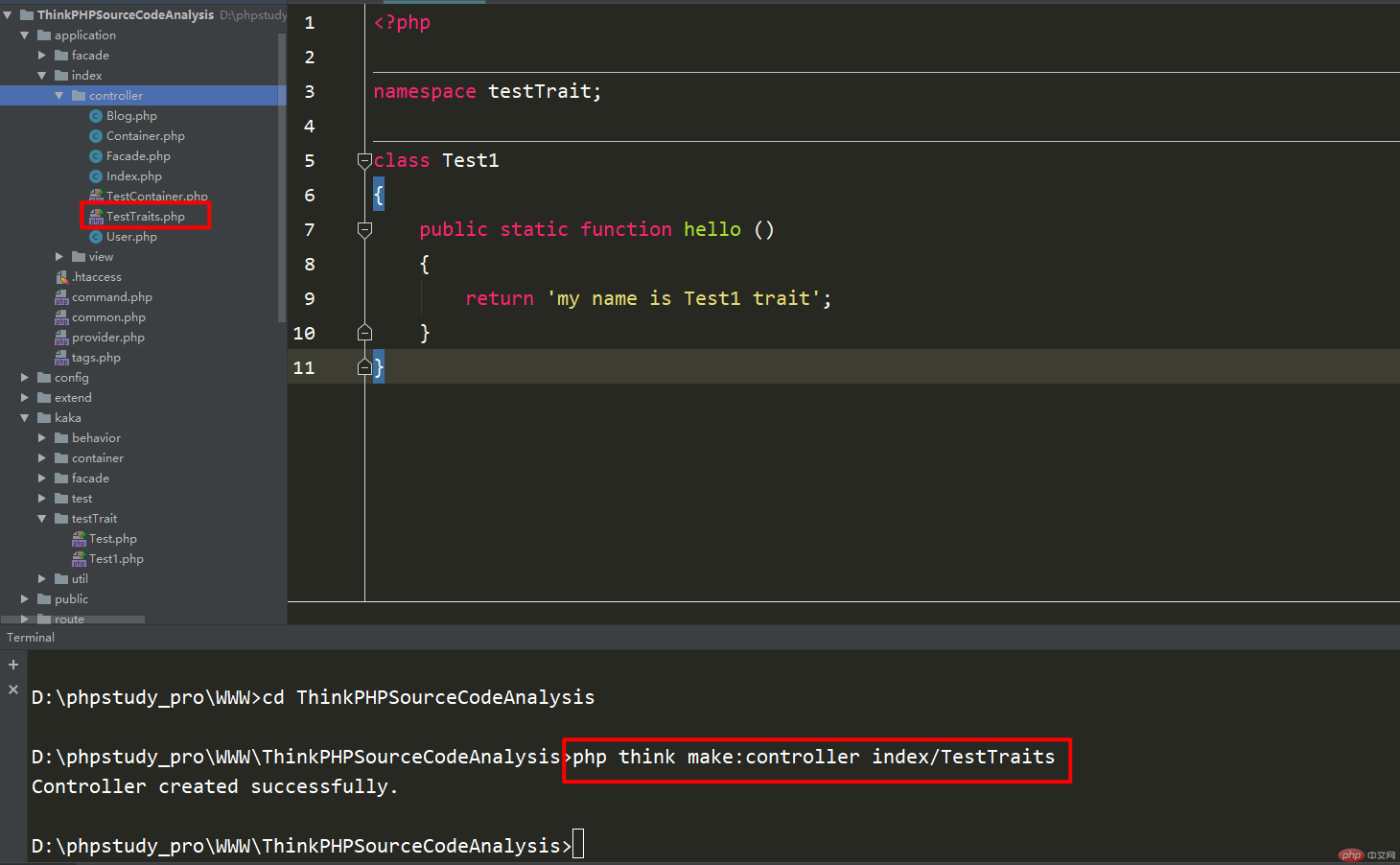Screen dimensions: 1400x865
Task: Click the Test1.php file icon in testTrait
Action: pos(79,559)
